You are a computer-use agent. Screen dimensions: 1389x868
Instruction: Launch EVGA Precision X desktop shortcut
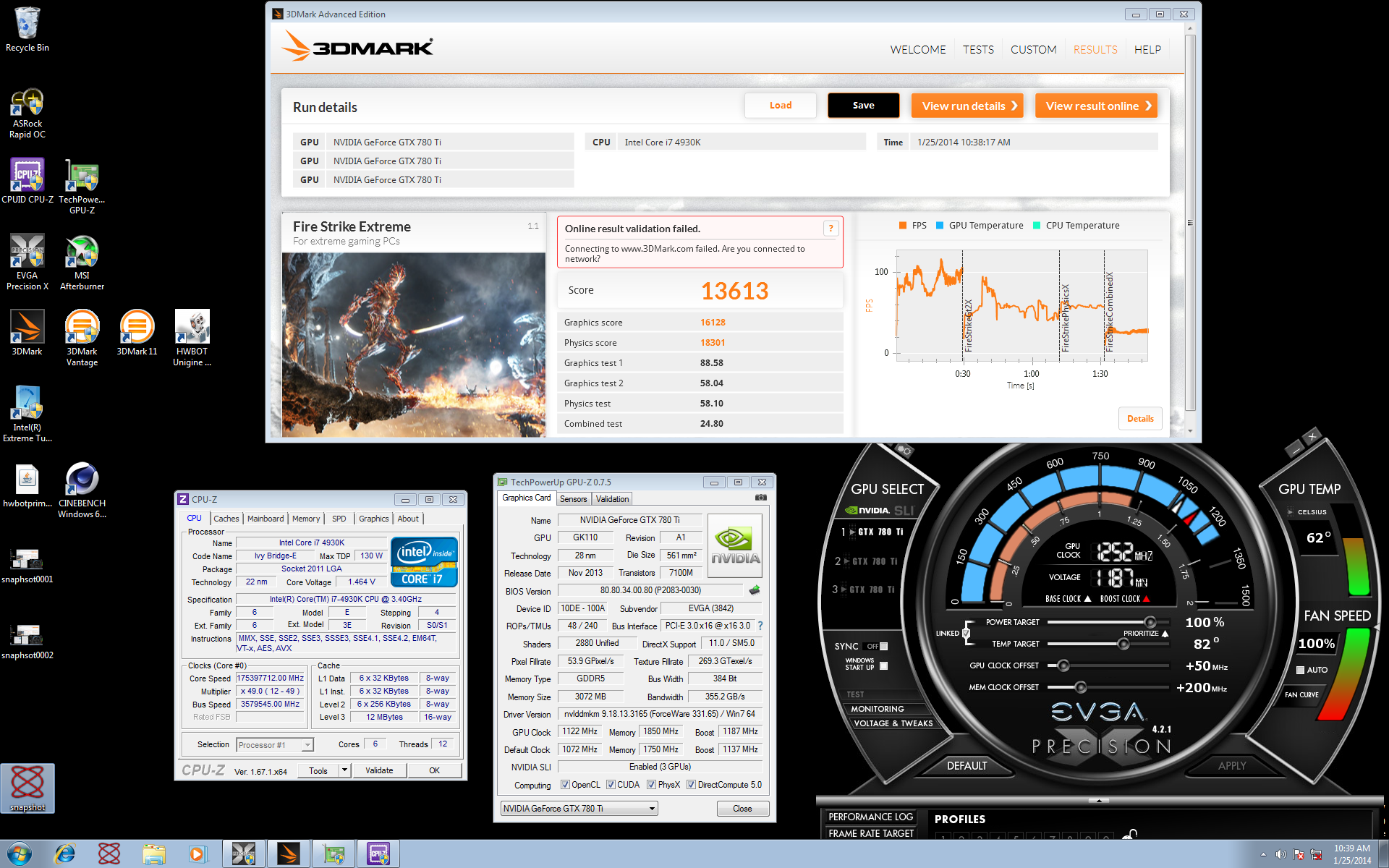27,262
